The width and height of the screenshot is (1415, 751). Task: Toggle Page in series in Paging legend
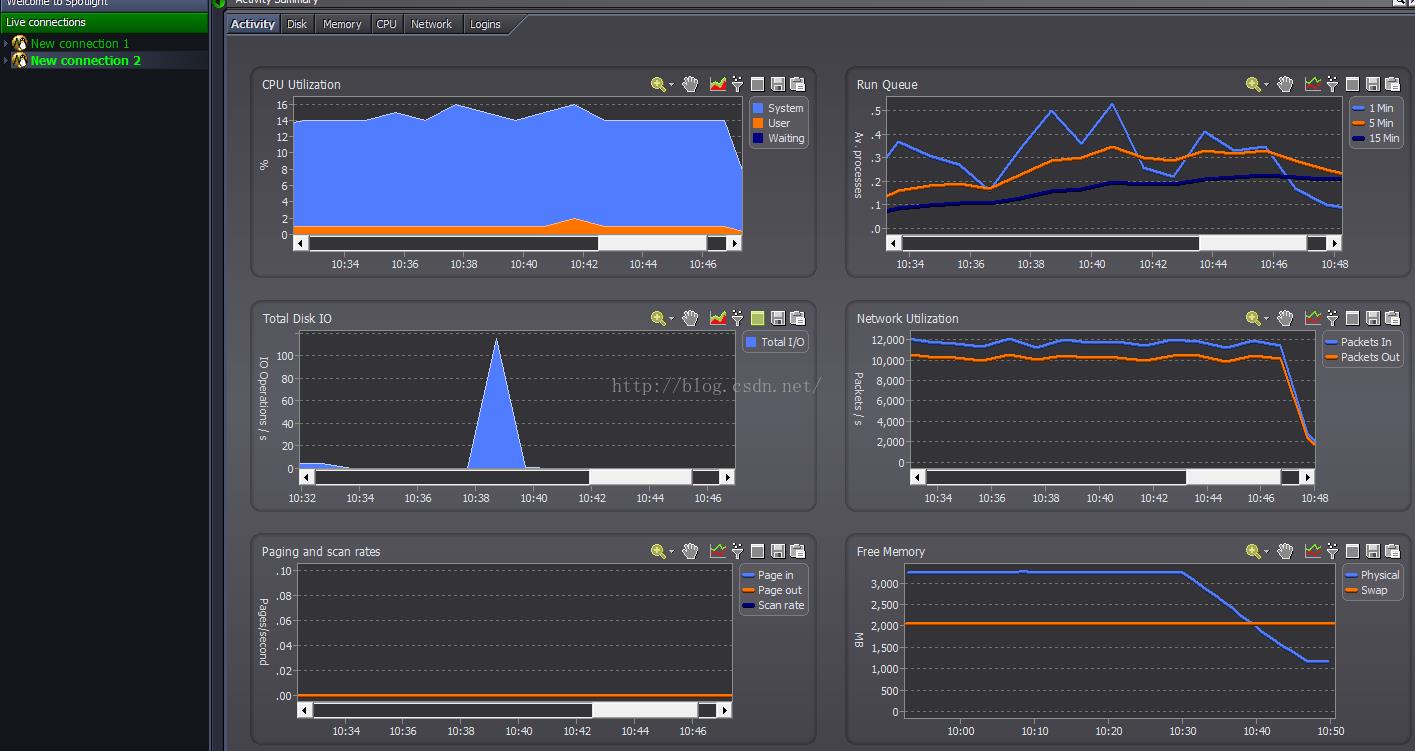(768, 575)
